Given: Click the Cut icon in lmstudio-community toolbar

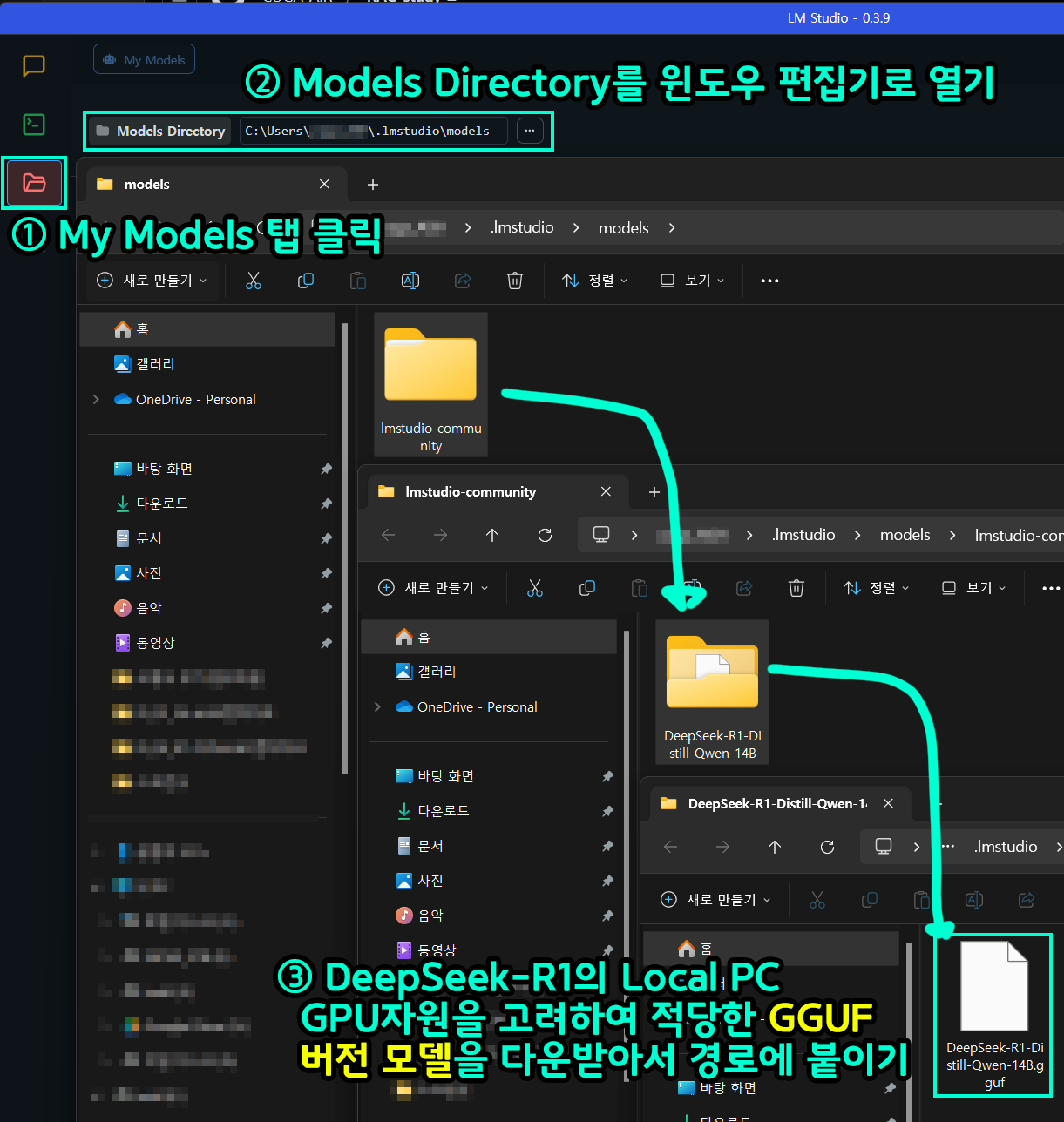Looking at the screenshot, I should tap(535, 588).
